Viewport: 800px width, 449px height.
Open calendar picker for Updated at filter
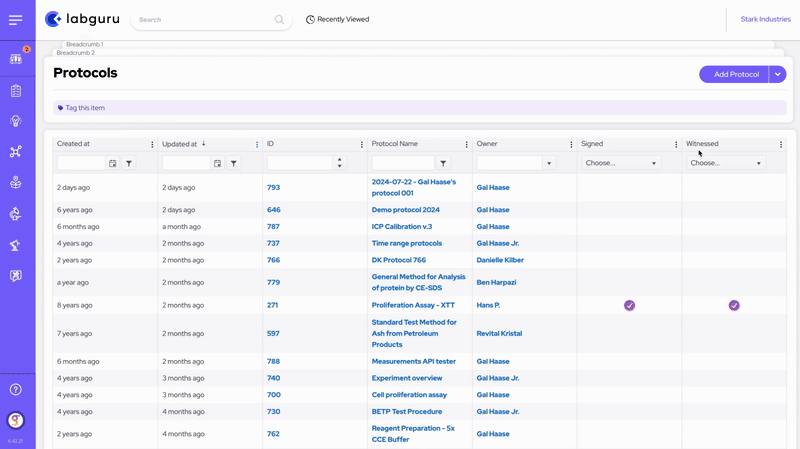click(217, 163)
